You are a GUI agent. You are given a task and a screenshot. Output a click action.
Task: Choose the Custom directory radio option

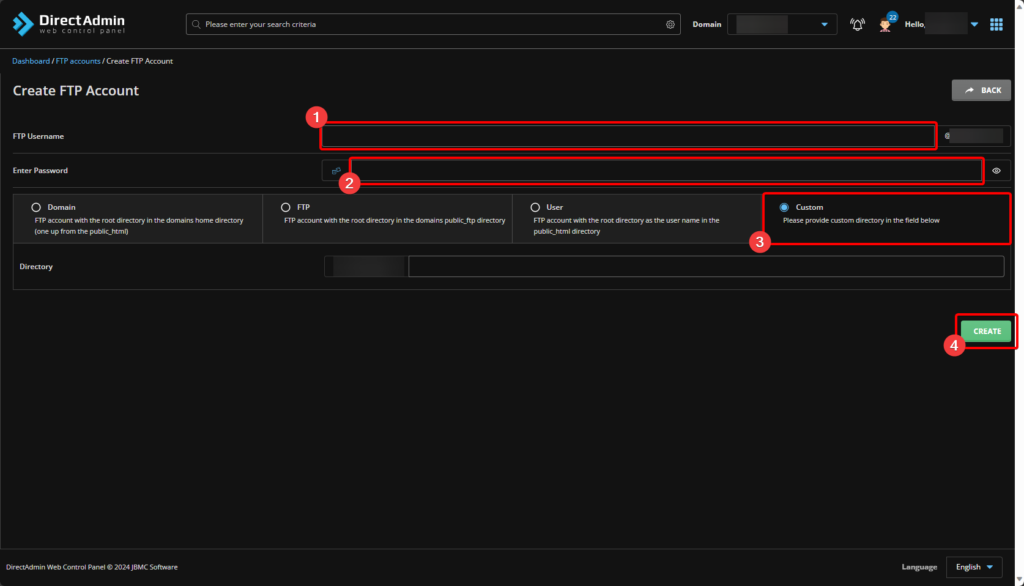coord(784,207)
